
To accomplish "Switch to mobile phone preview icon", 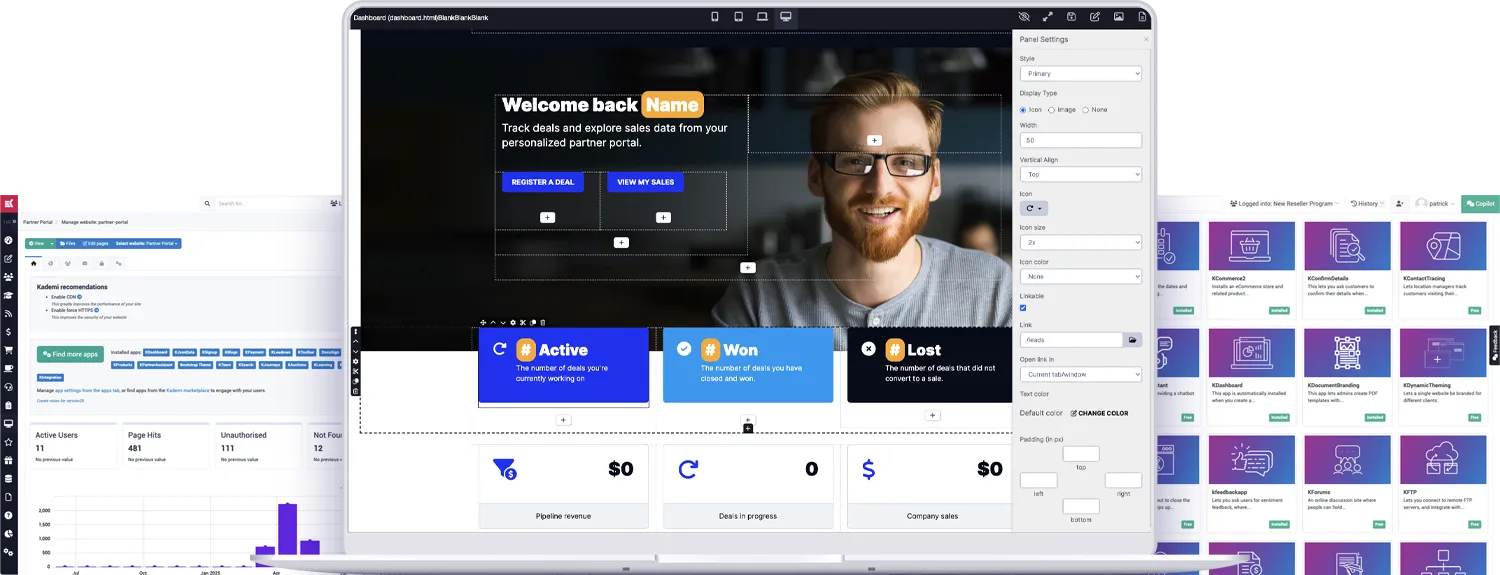I will tap(714, 17).
